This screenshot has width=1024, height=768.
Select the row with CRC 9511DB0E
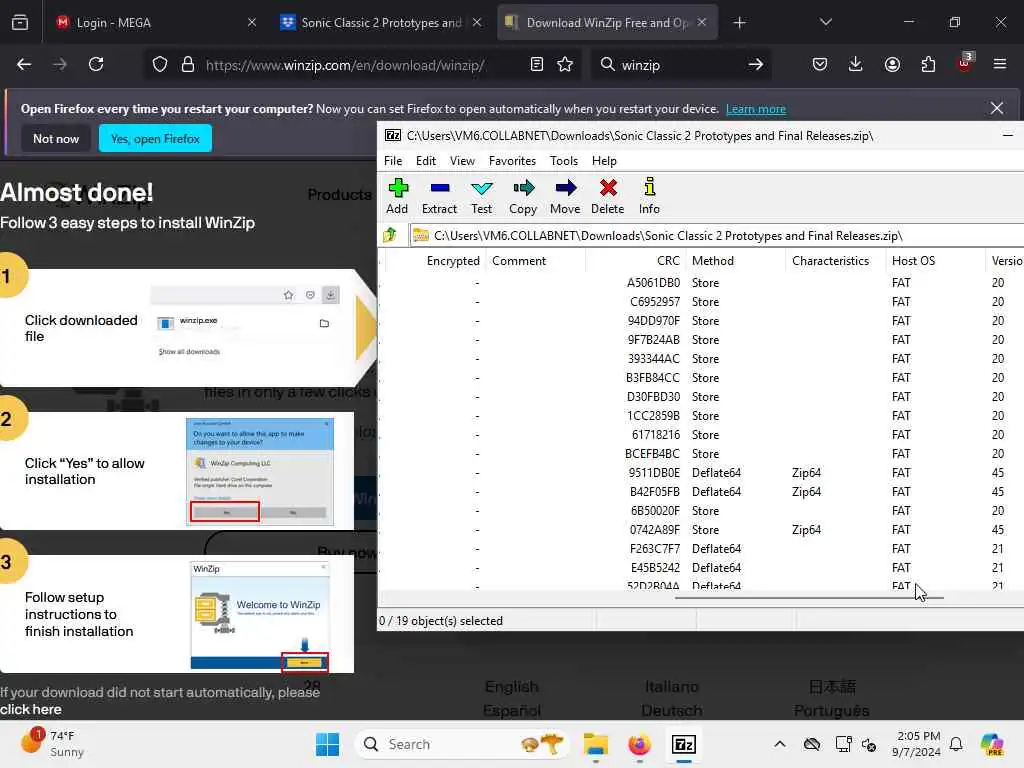[701, 473]
